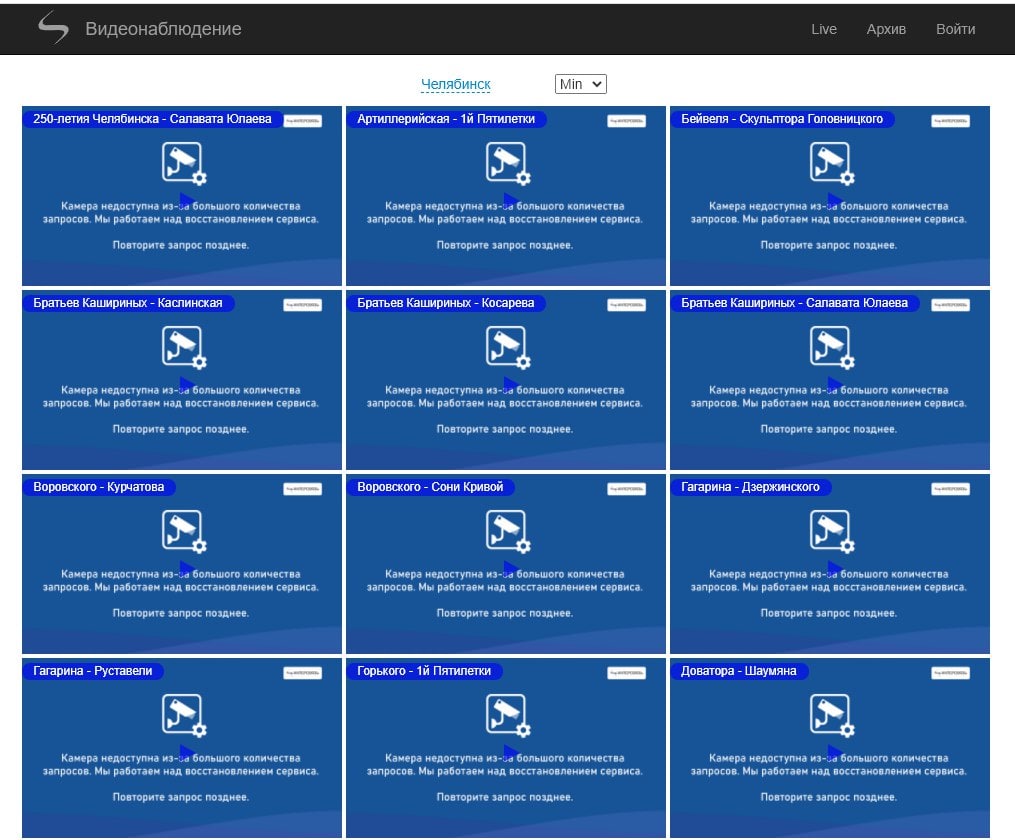The height and width of the screenshot is (840, 1015).
Task: Open the Архив menu item
Action: 886,29
